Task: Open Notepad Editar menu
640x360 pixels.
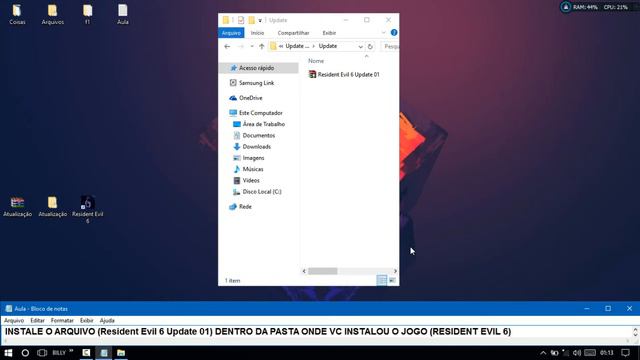Action: (37, 320)
